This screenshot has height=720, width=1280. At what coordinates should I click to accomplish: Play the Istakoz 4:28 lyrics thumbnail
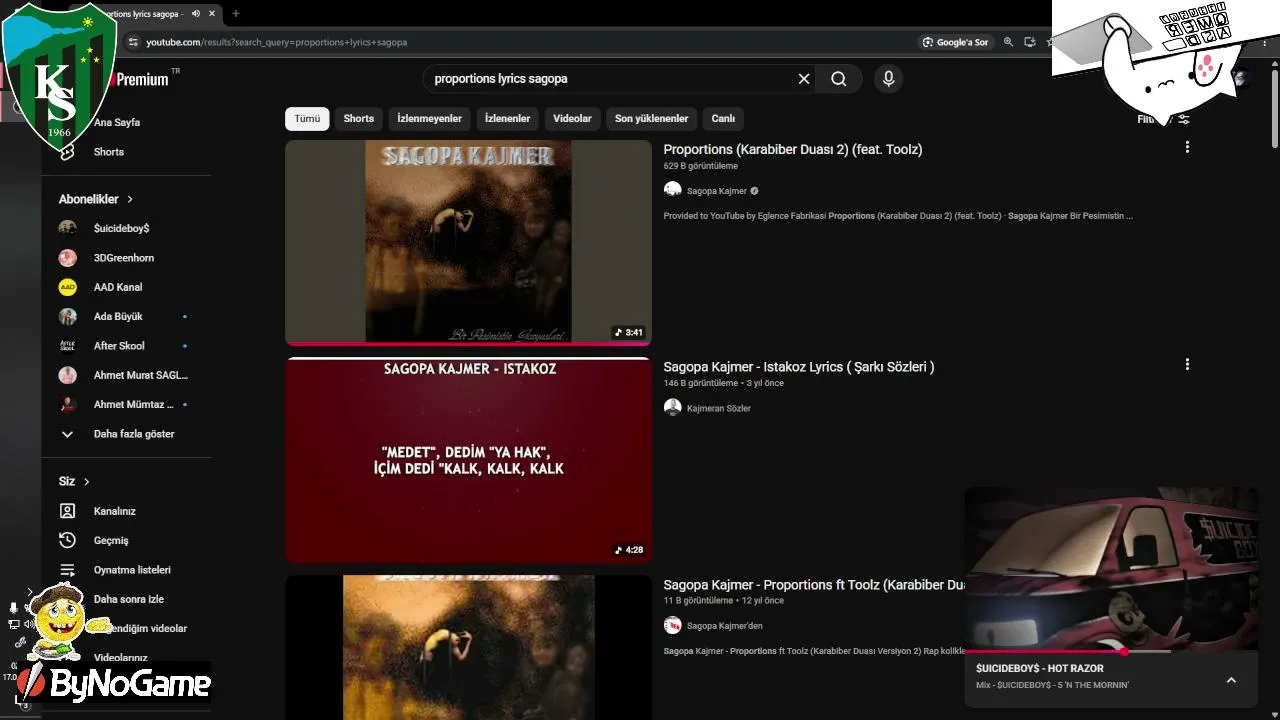pyautogui.click(x=468, y=460)
